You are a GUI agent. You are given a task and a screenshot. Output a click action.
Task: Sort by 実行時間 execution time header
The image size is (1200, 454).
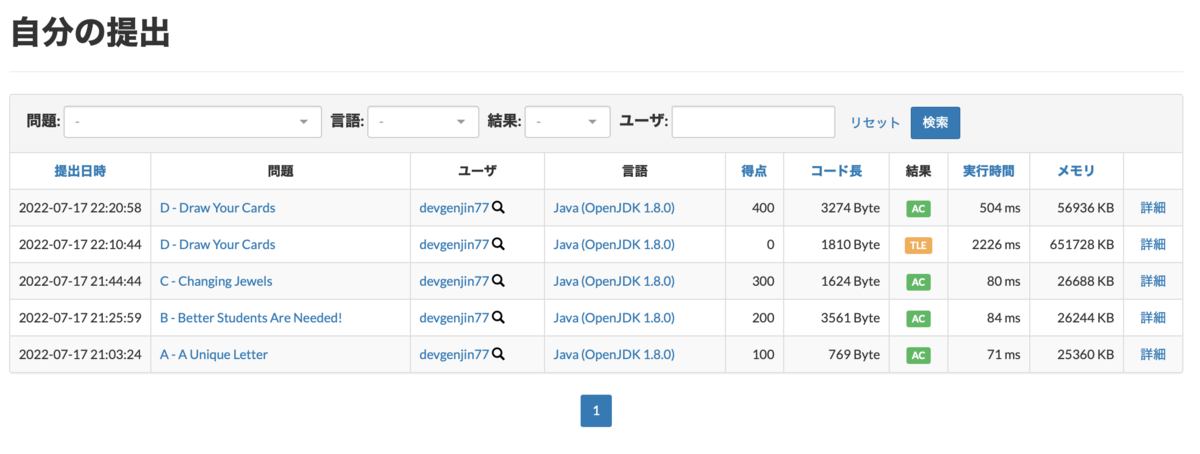[x=989, y=171]
